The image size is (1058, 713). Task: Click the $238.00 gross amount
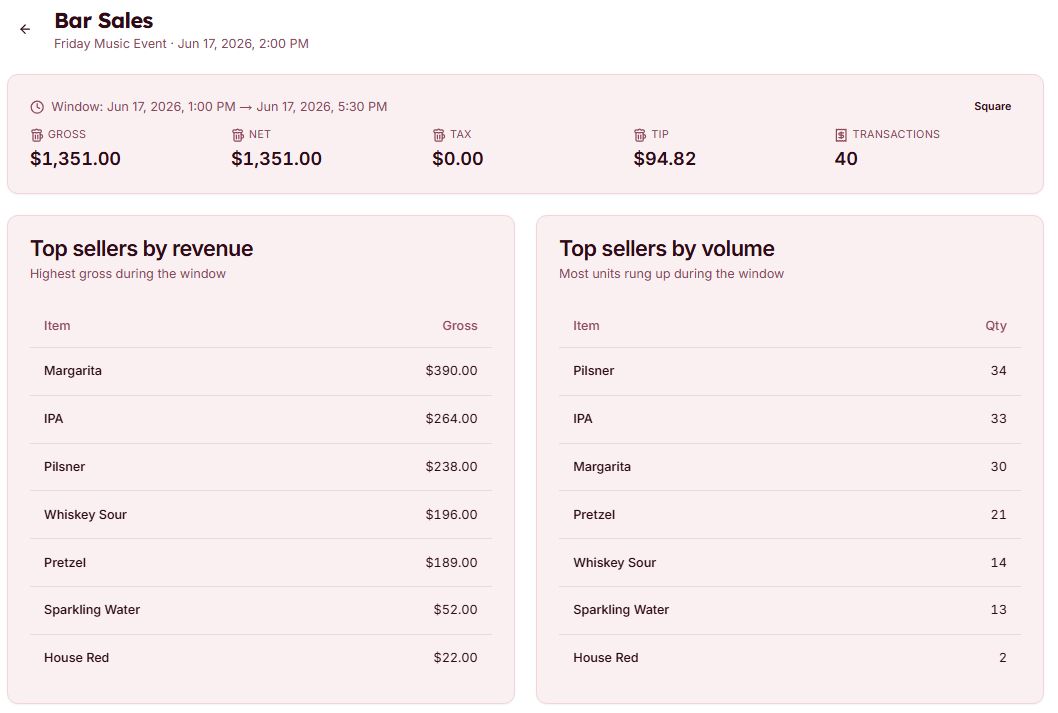pos(451,467)
